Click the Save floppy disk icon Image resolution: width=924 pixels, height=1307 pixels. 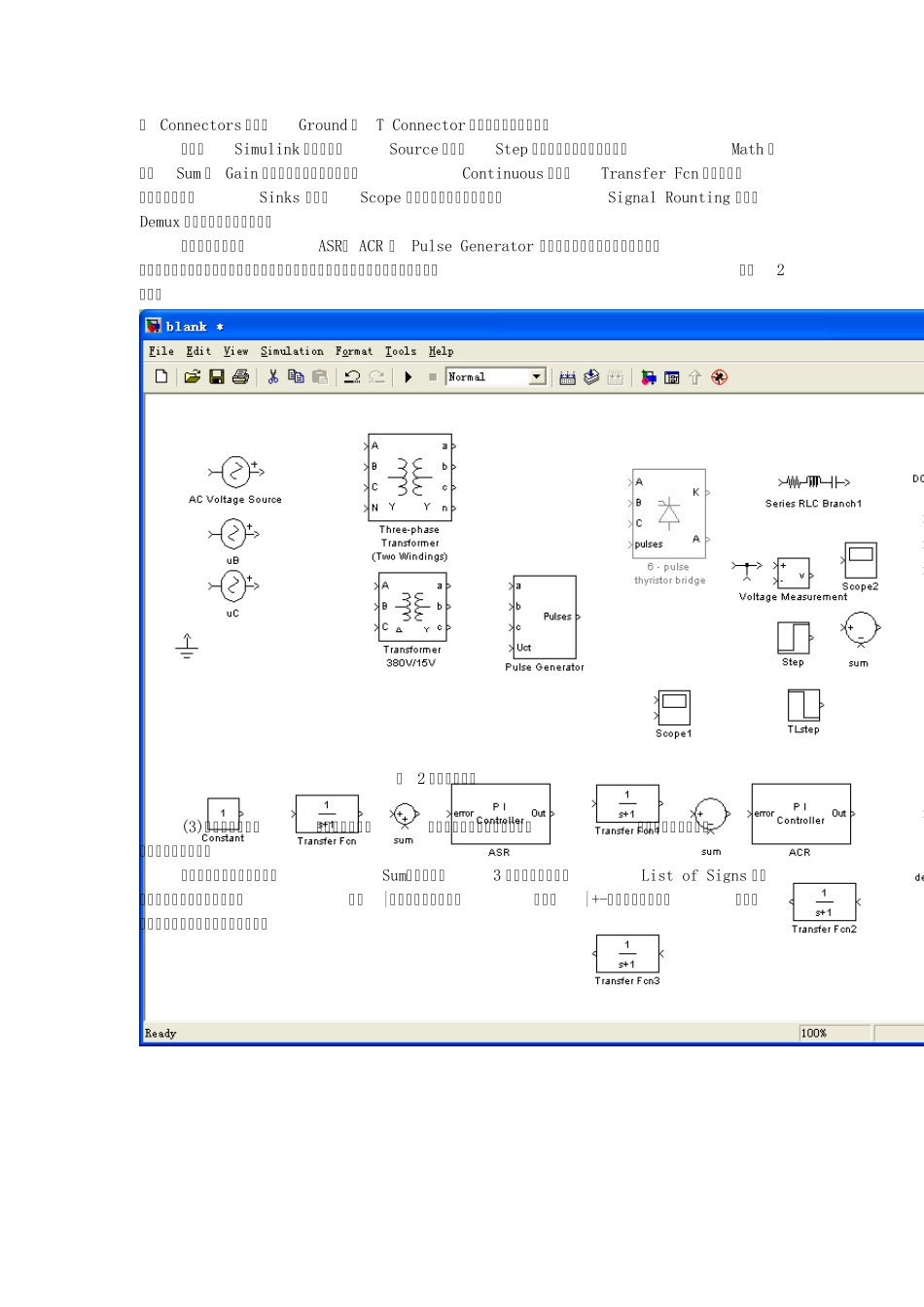pos(216,376)
